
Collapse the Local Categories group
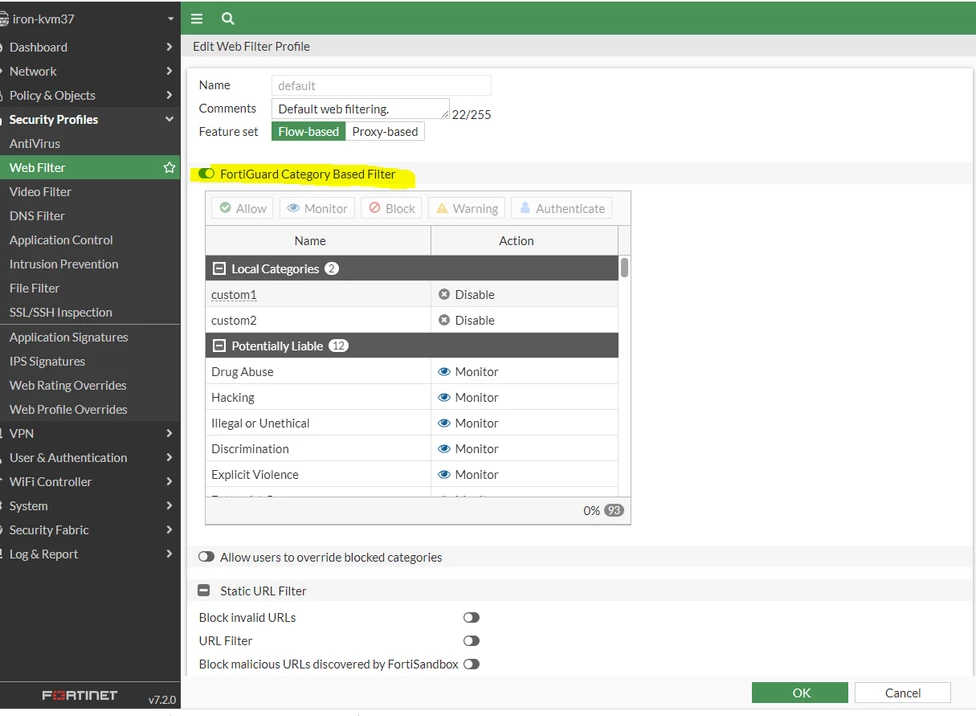click(219, 268)
